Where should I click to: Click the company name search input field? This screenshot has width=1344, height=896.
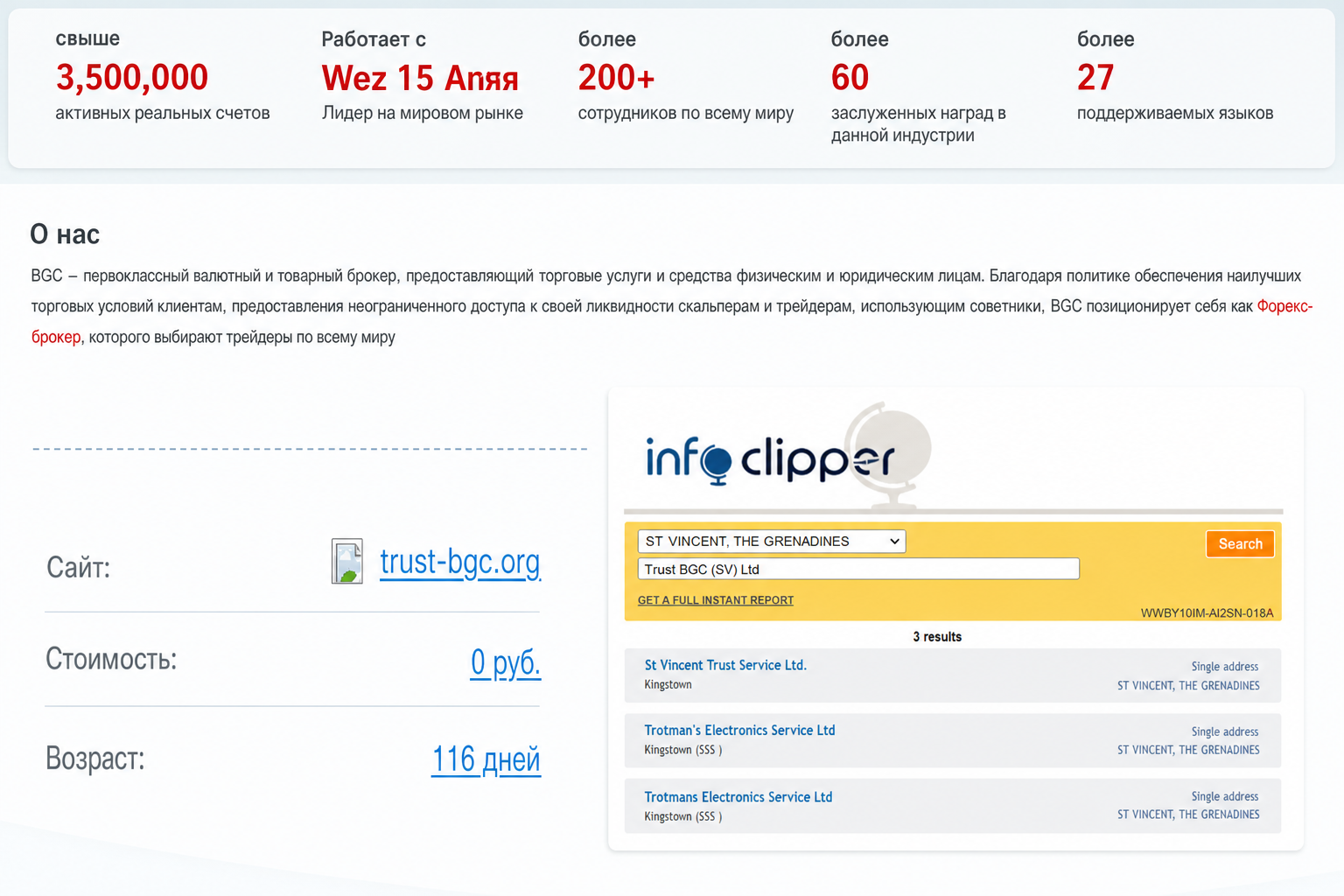pos(858,570)
